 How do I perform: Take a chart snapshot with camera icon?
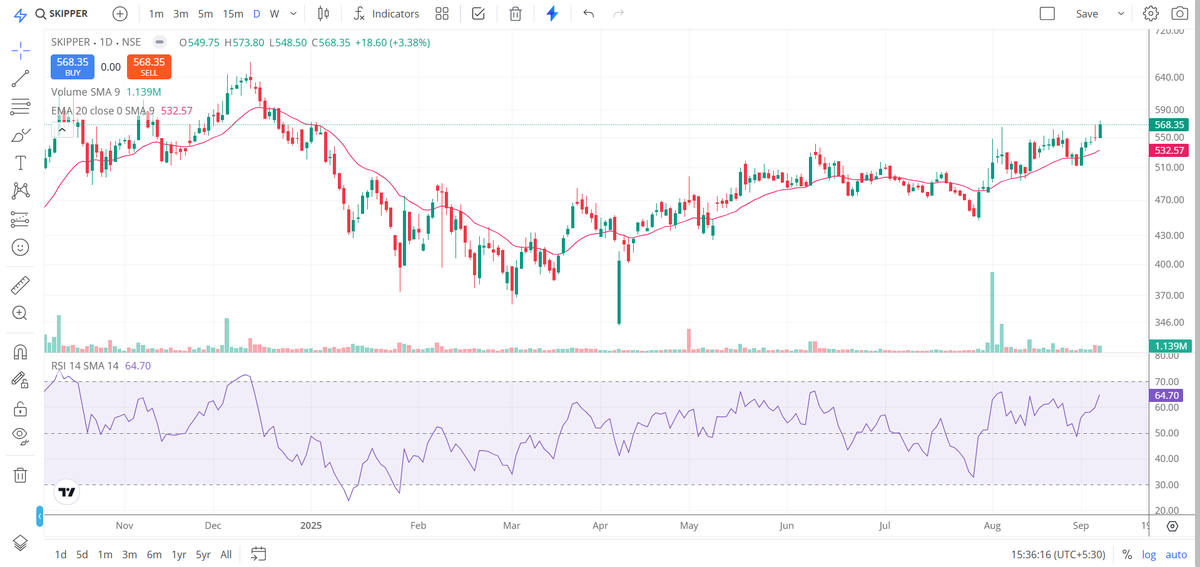point(1179,14)
